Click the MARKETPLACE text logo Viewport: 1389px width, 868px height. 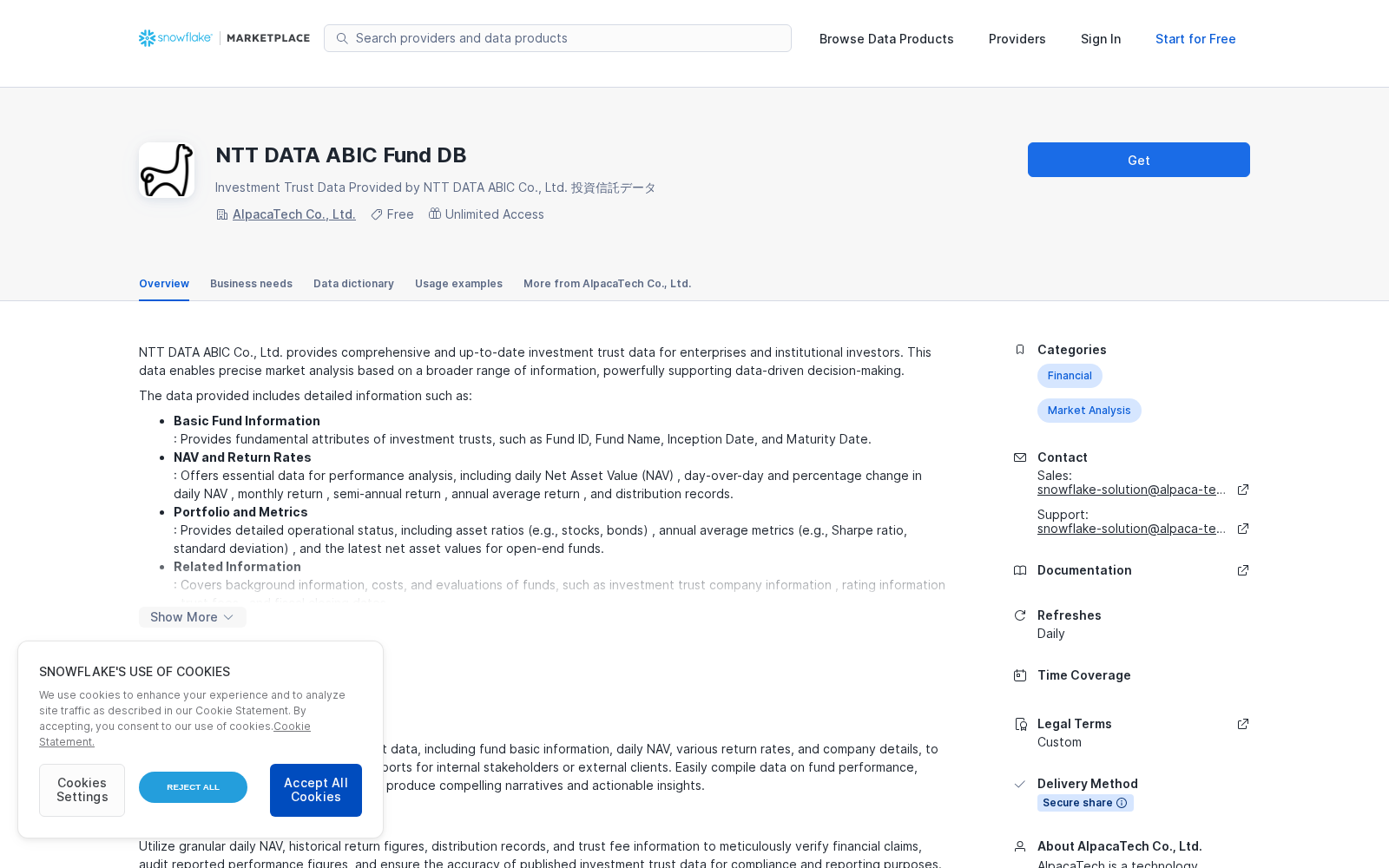268,38
